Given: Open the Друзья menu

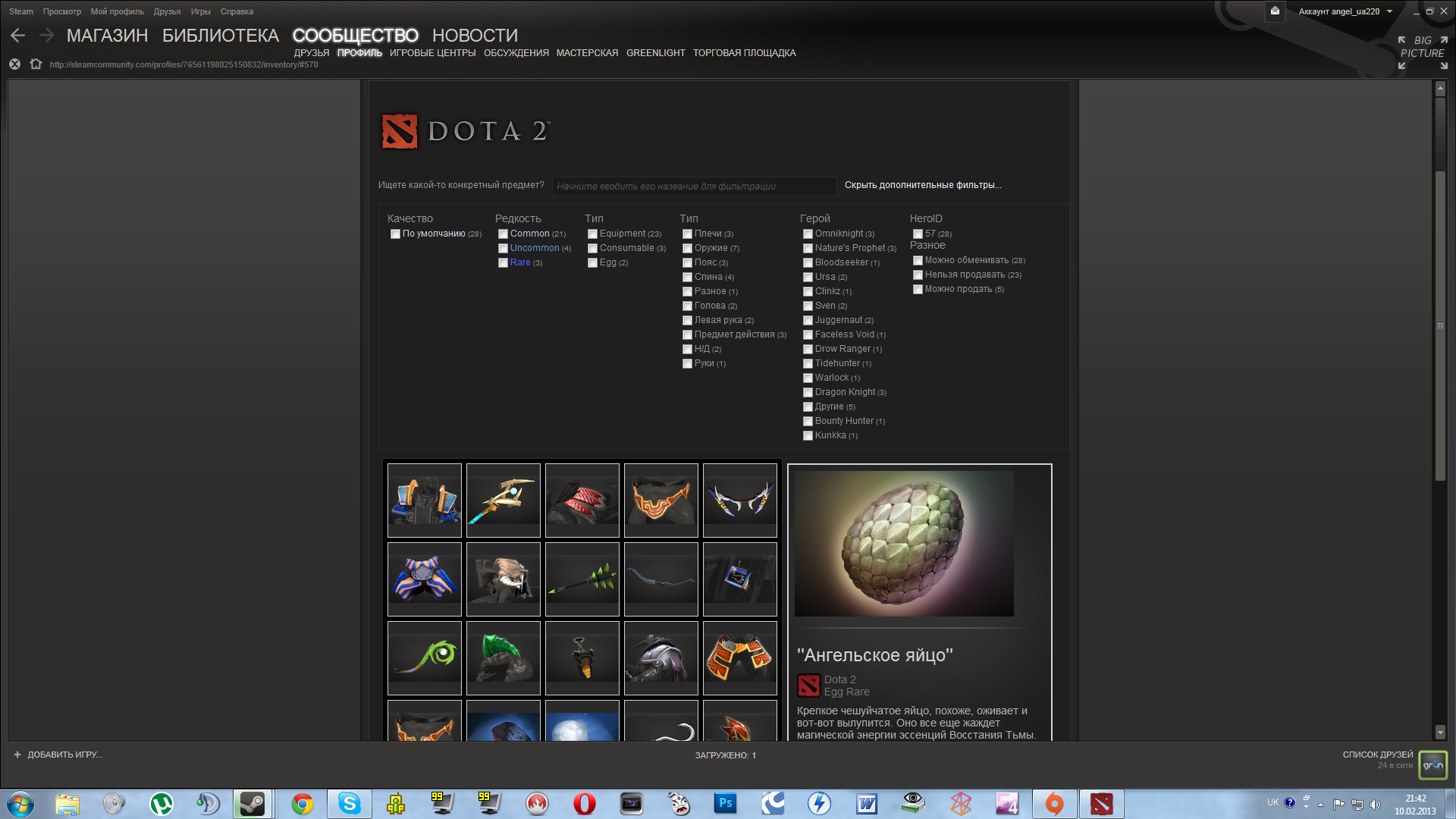Looking at the screenshot, I should point(167,11).
